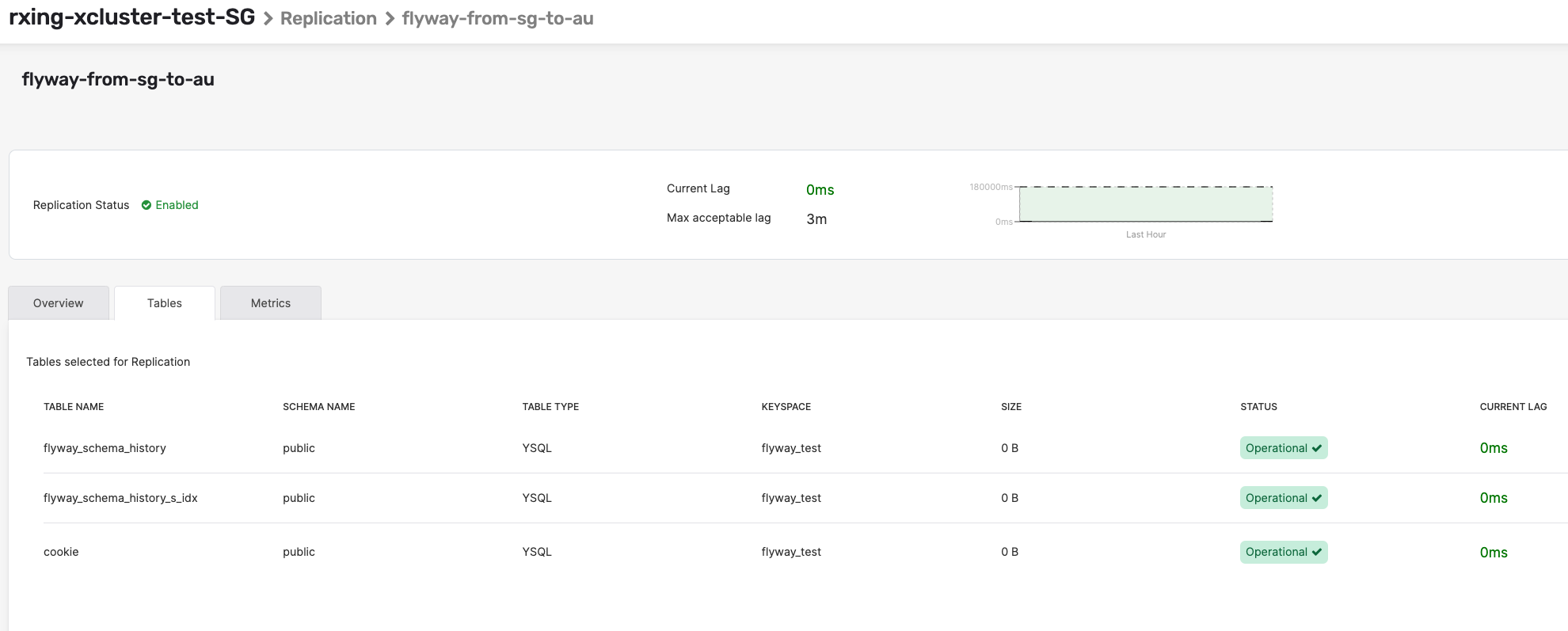Click Operational badge for cookie row
This screenshot has height=631, width=1568.
pyautogui.click(x=1284, y=552)
